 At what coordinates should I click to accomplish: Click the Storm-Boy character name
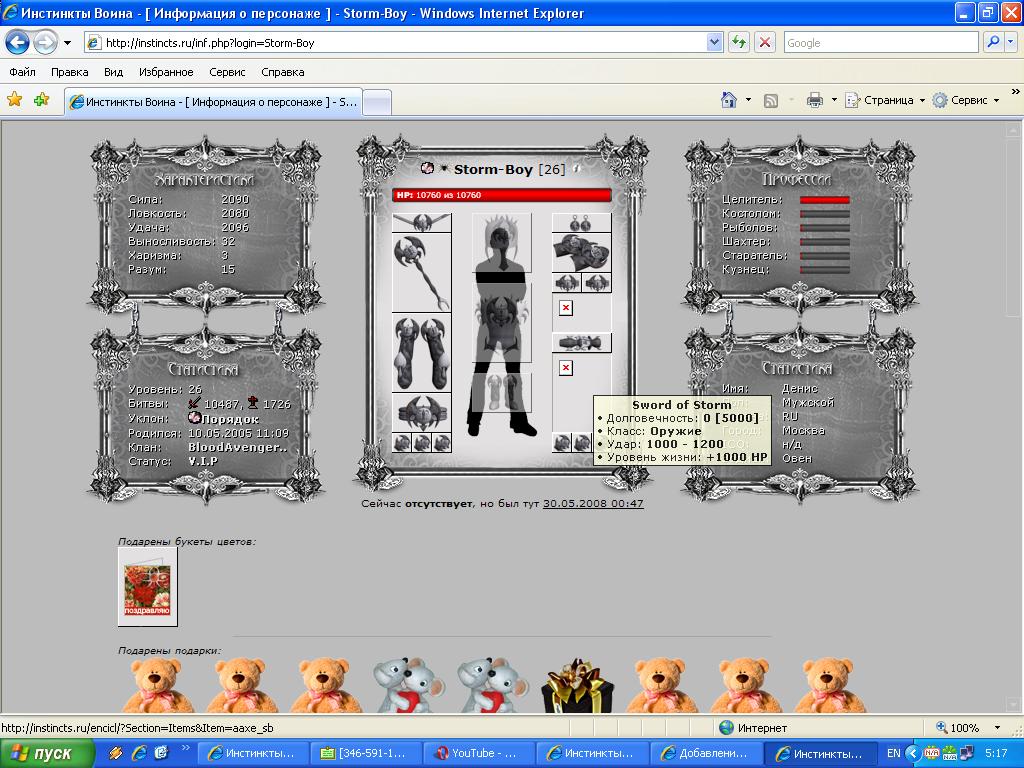[x=493, y=169]
